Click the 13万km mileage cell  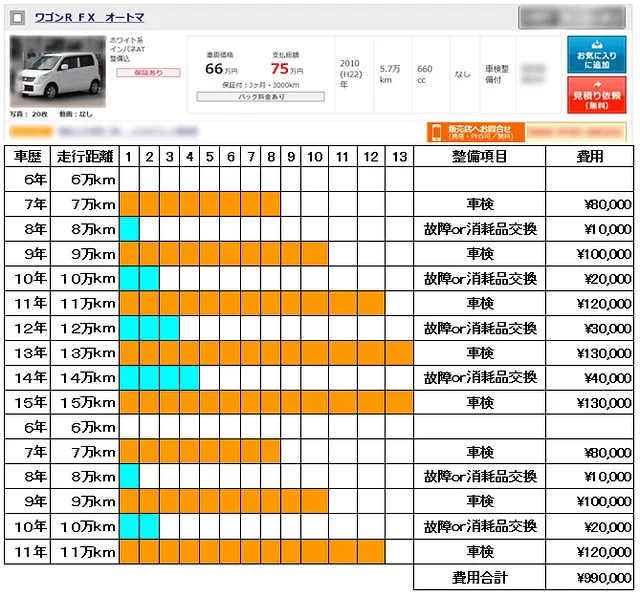tap(85, 353)
